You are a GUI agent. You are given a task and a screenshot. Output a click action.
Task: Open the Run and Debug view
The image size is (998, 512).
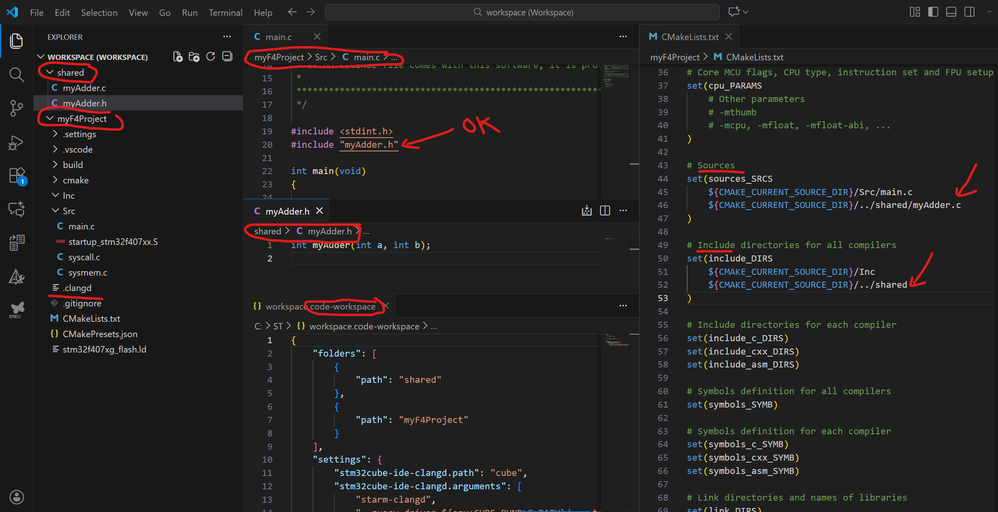[17, 143]
